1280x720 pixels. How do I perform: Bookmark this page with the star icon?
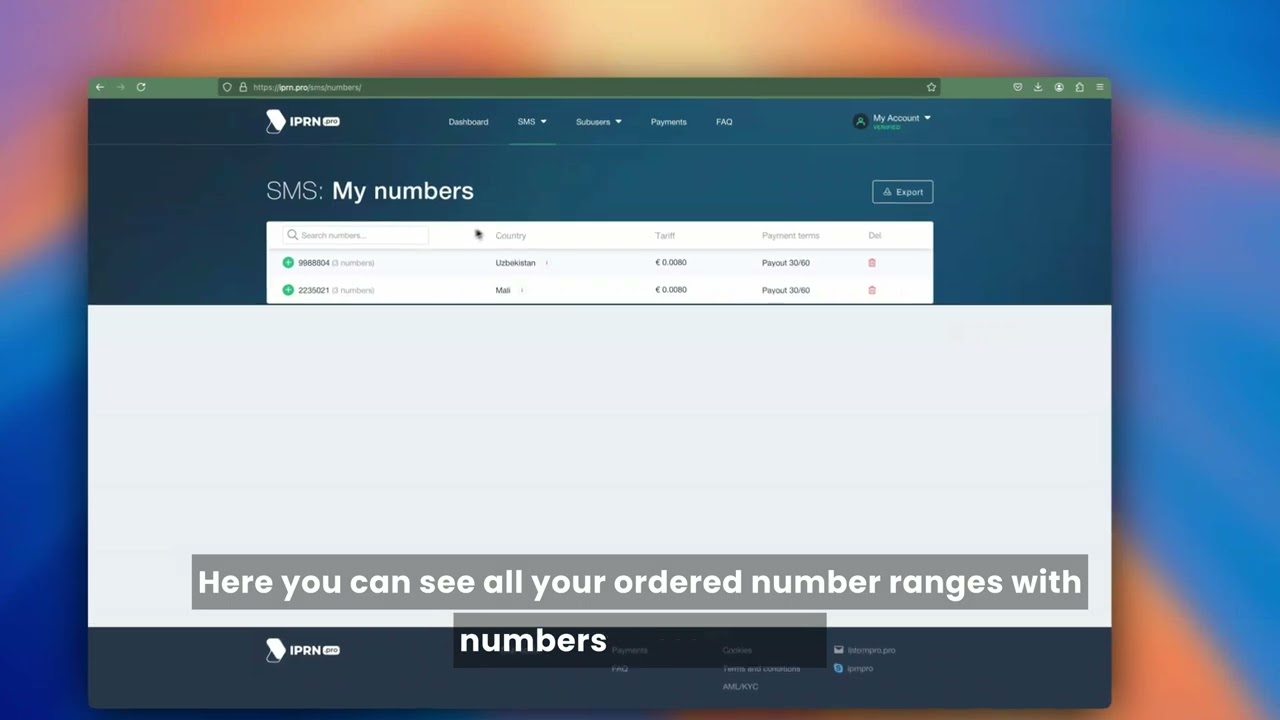click(x=931, y=87)
